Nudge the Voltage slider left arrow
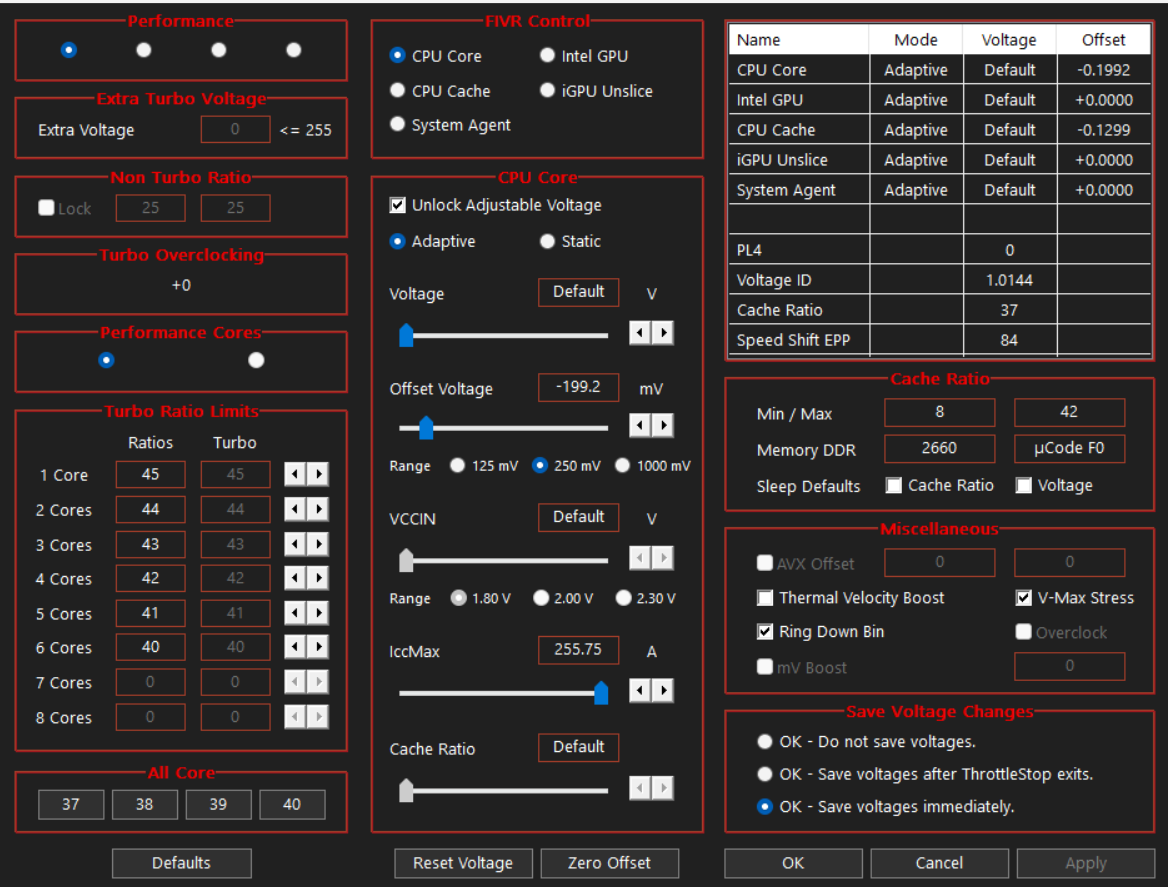 pos(640,332)
